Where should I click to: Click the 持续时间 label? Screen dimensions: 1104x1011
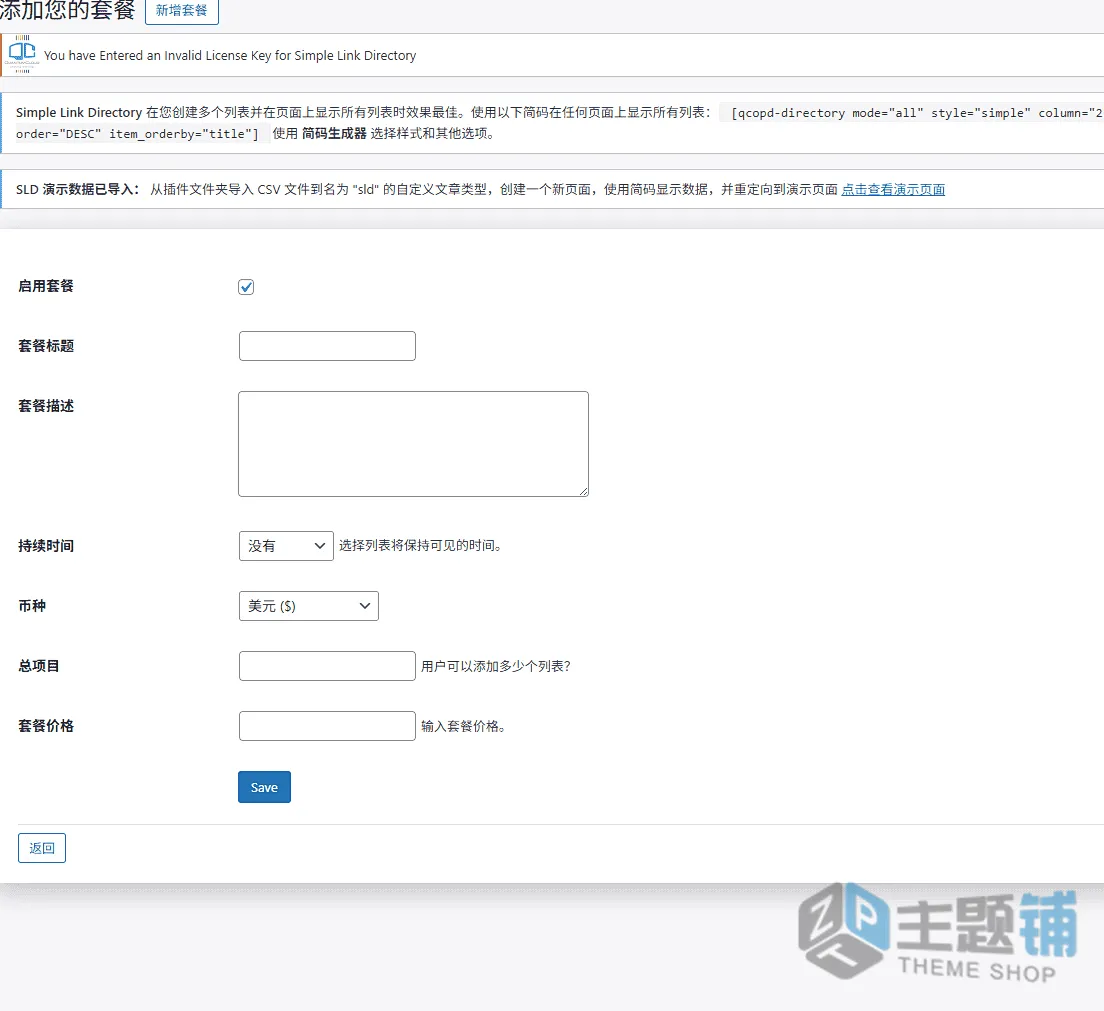click(46, 546)
